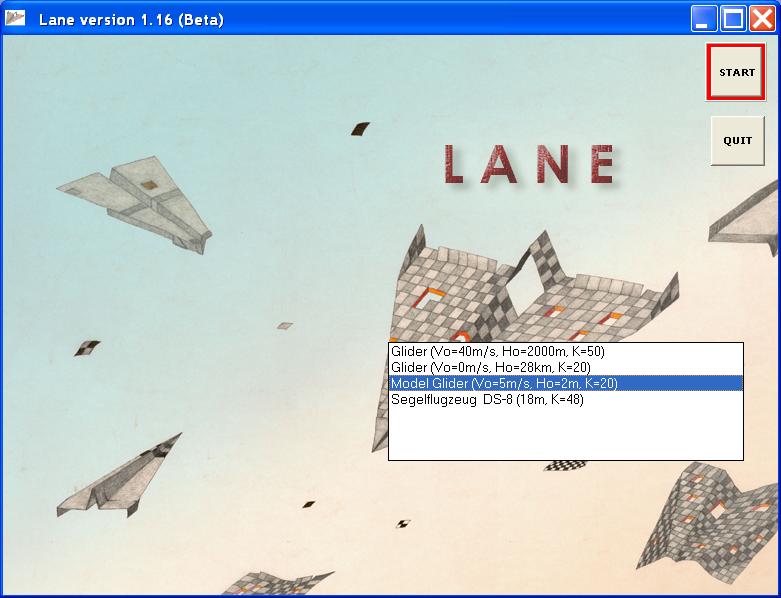The width and height of the screenshot is (781, 598).
Task: Close the Lane window
Action: pyautogui.click(x=762, y=19)
